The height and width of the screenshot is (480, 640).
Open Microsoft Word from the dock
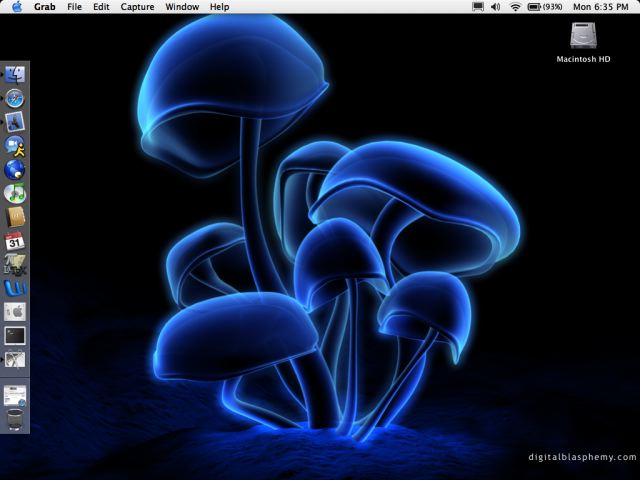(15, 288)
